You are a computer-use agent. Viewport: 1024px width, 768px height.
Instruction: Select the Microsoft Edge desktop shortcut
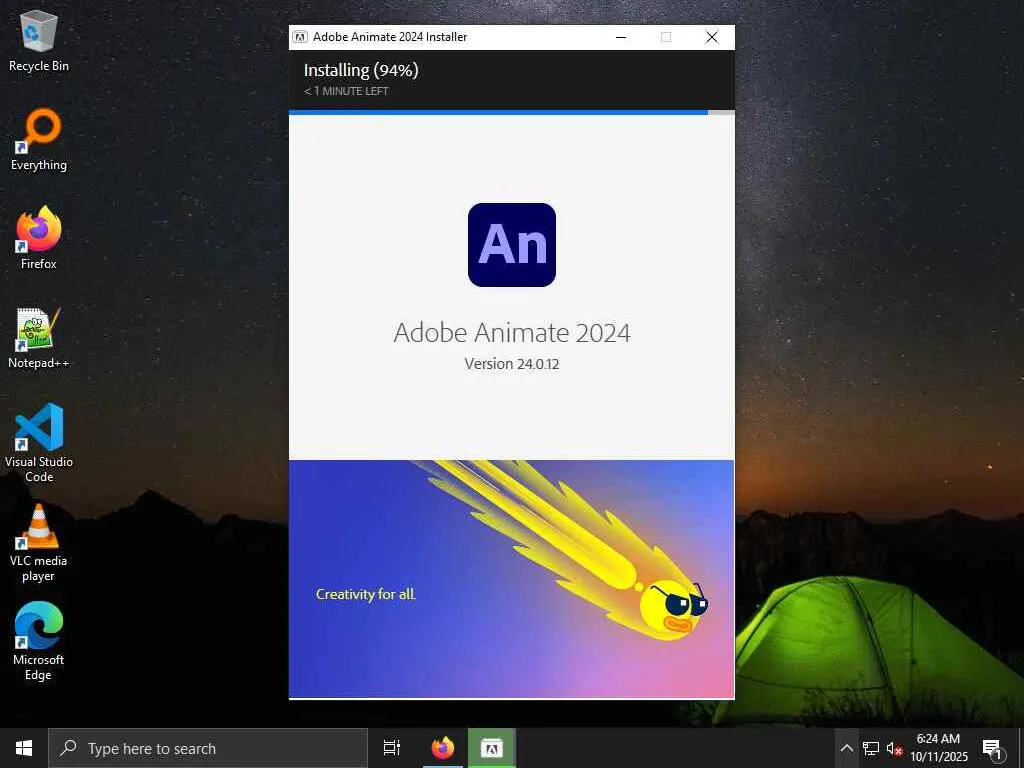(x=39, y=642)
